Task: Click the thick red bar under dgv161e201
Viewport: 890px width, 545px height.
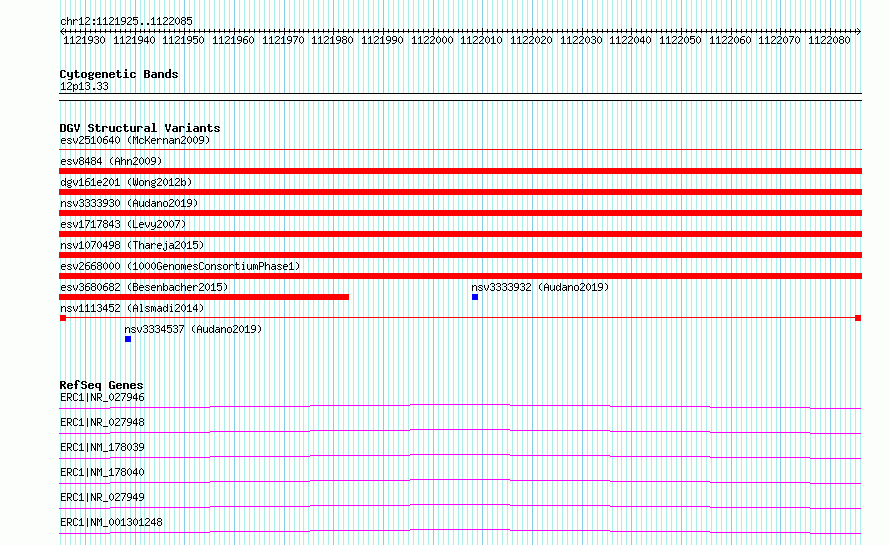Action: click(460, 192)
